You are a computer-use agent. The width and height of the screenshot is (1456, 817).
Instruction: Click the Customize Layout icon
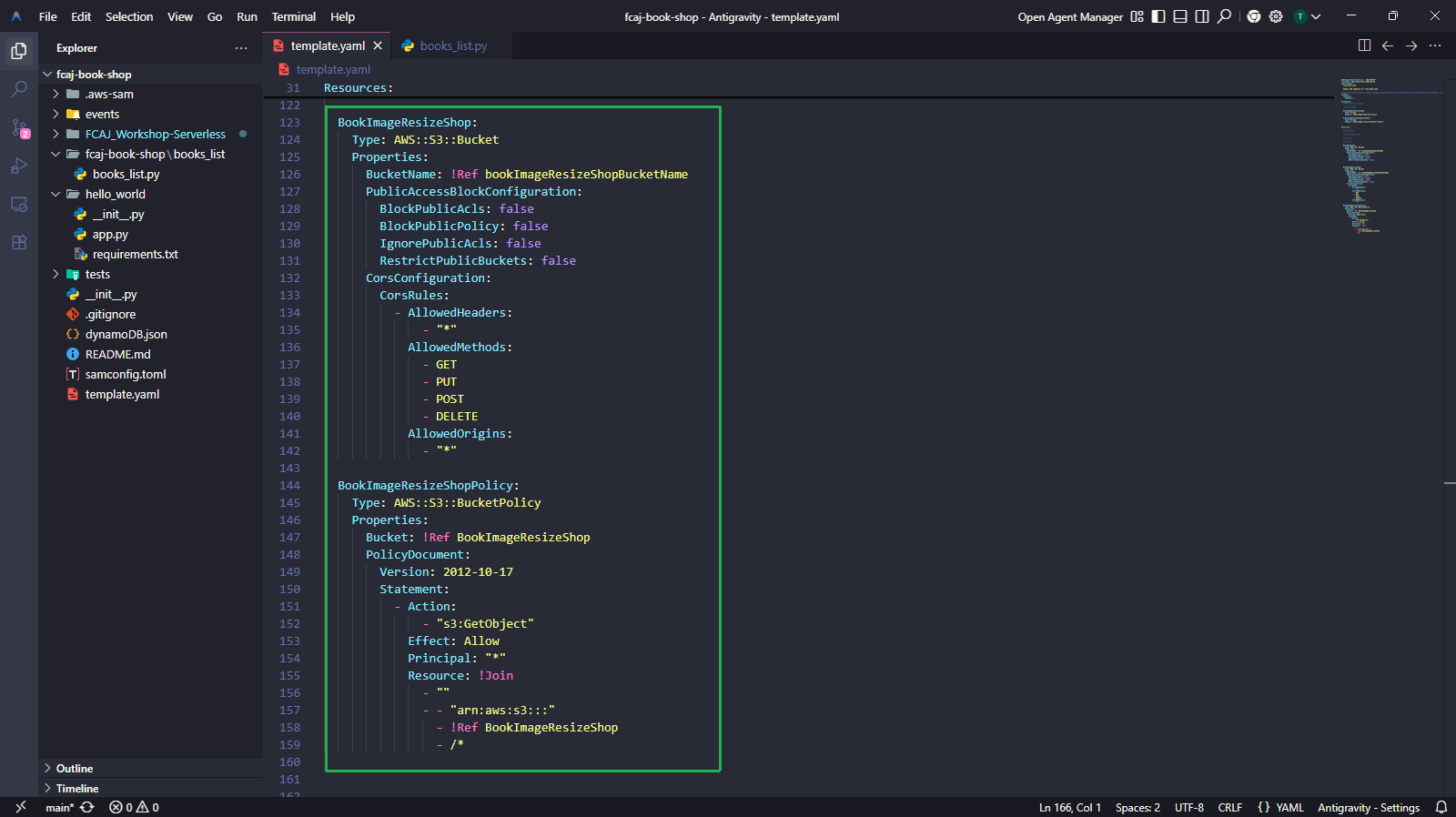coord(1137,16)
